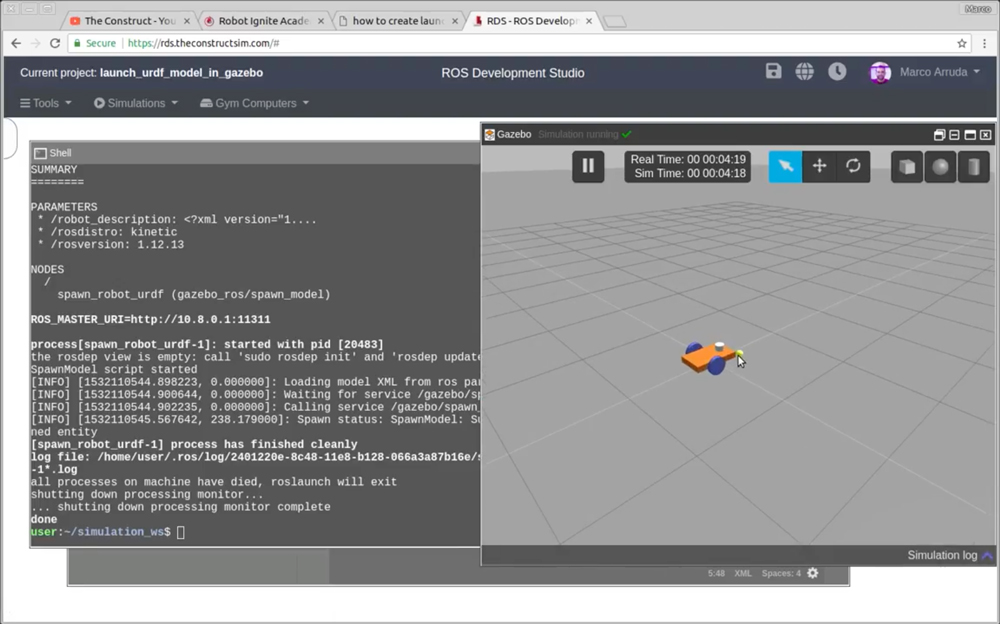Open editor settings via the gear icon
This screenshot has height=624, width=1000.
(812, 573)
